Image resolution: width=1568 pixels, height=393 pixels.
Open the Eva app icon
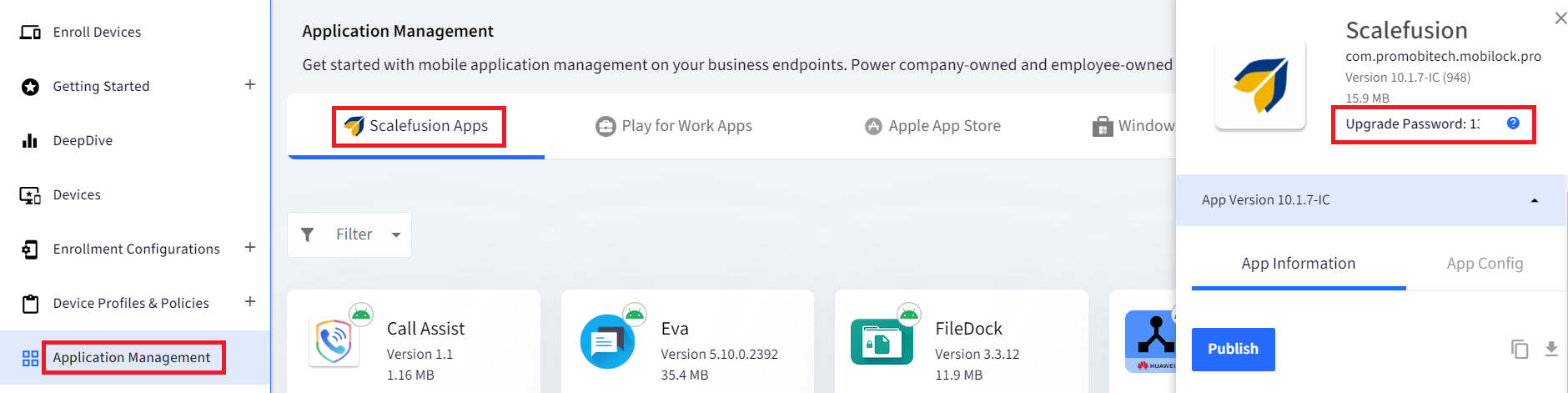607,342
